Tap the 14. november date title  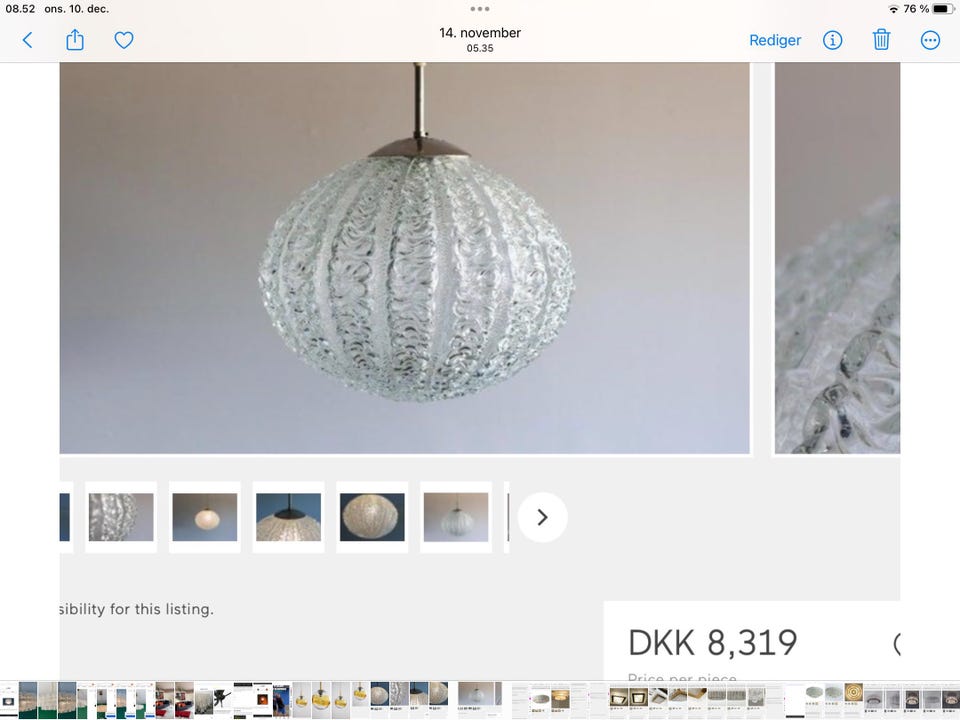point(479,33)
